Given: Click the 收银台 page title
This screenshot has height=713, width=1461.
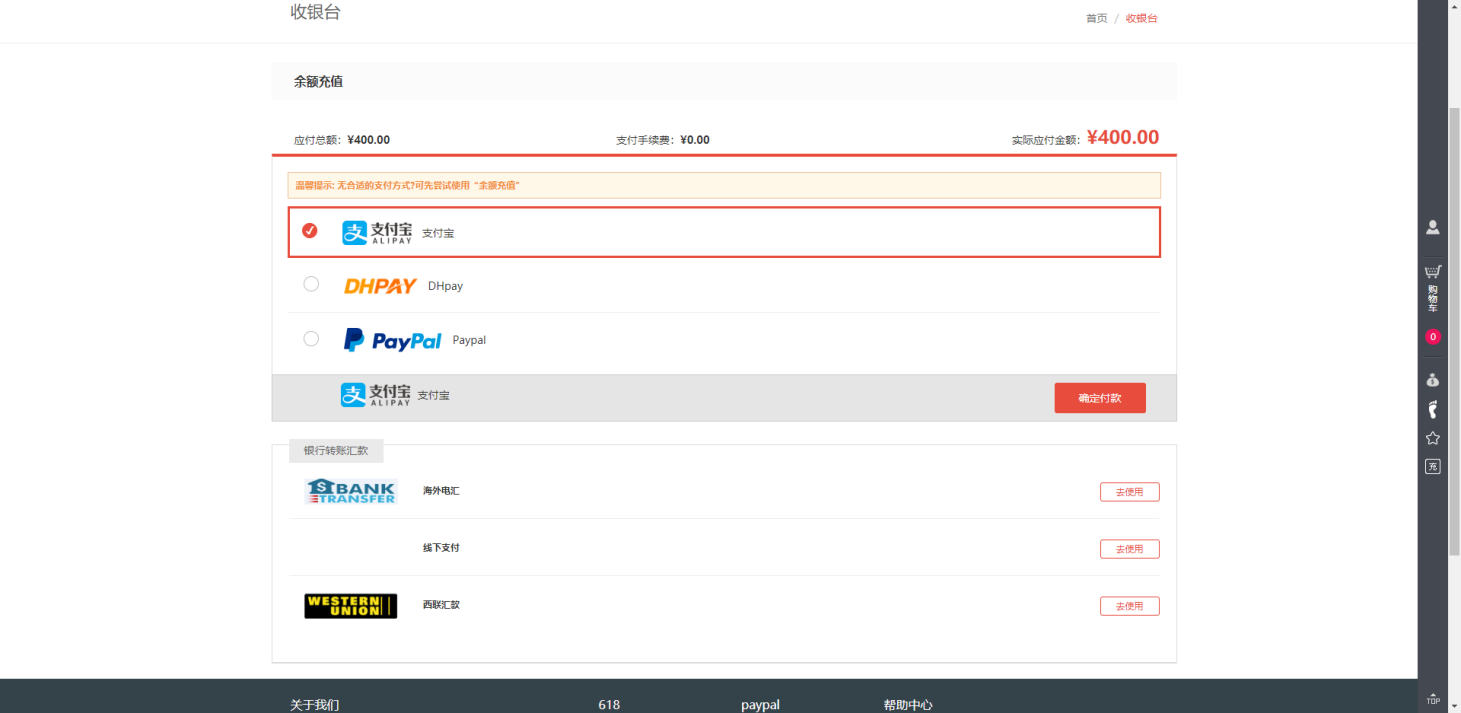Looking at the screenshot, I should click(315, 12).
